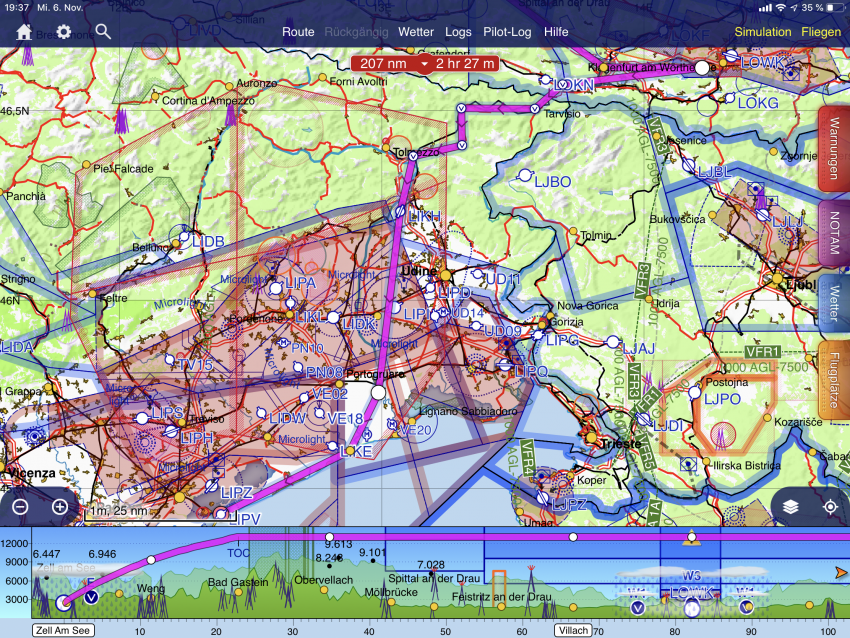Select the LJAJ airfield symbol
This screenshot has height=638, width=850.
tap(613, 342)
